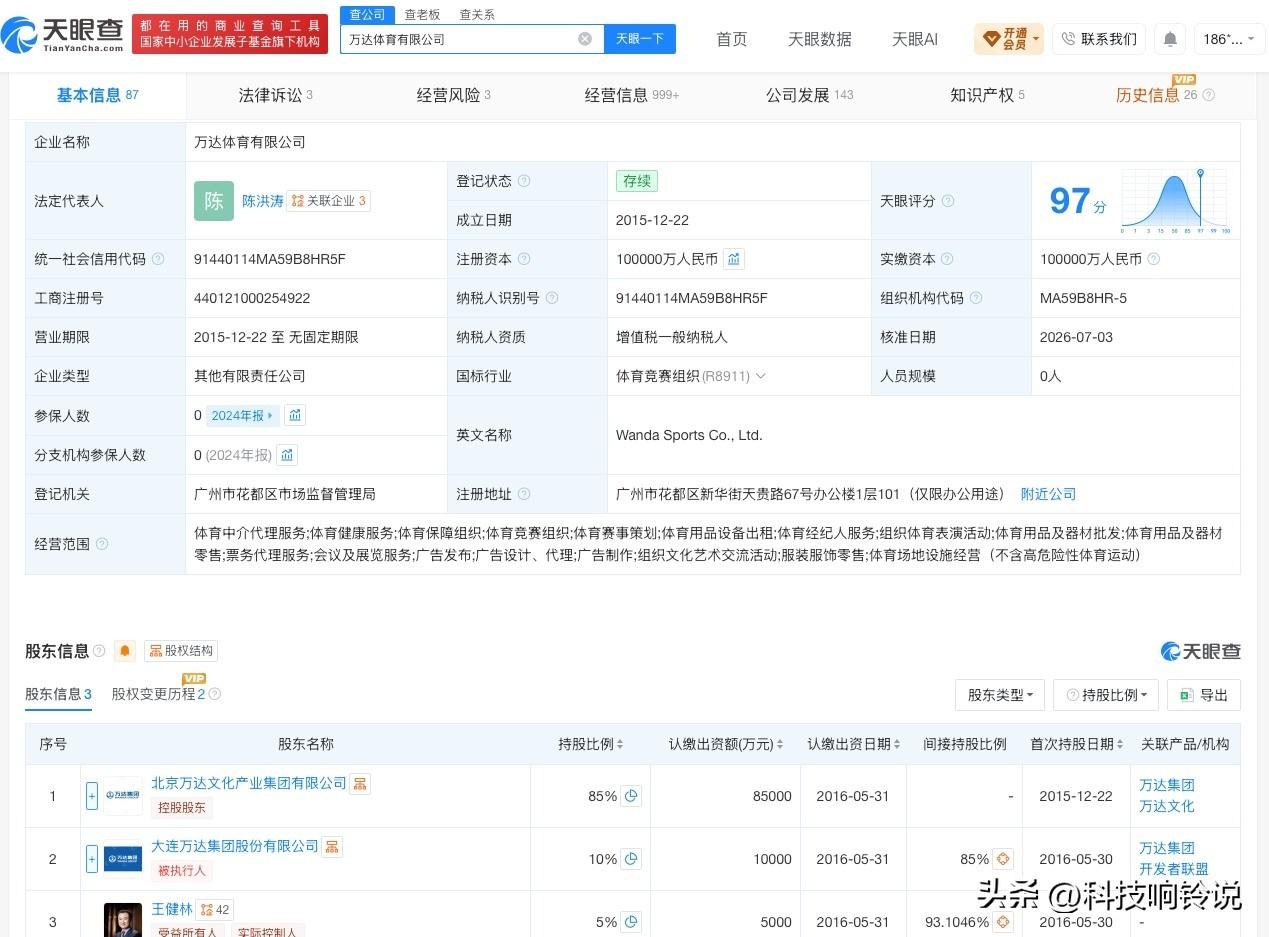Click help icon next to 股东信息 heading
The image size is (1269, 937).
coord(99,651)
